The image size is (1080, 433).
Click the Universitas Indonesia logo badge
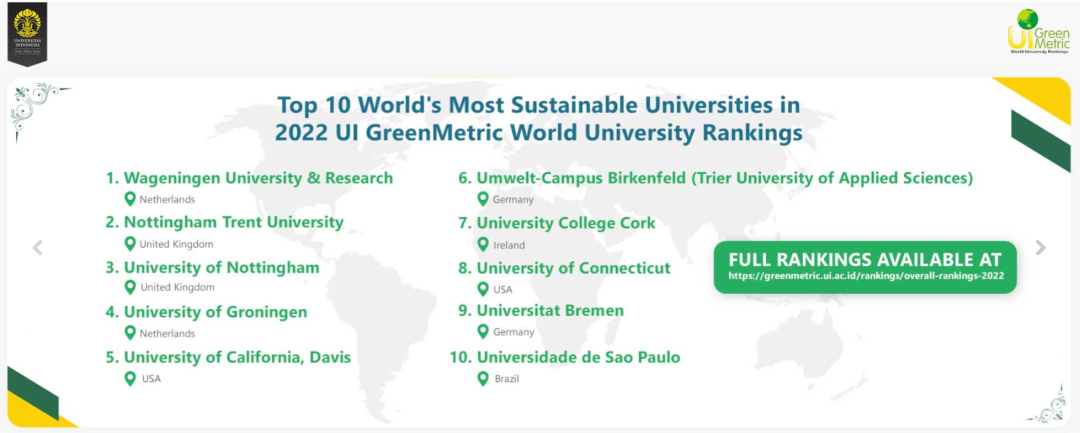click(28, 34)
